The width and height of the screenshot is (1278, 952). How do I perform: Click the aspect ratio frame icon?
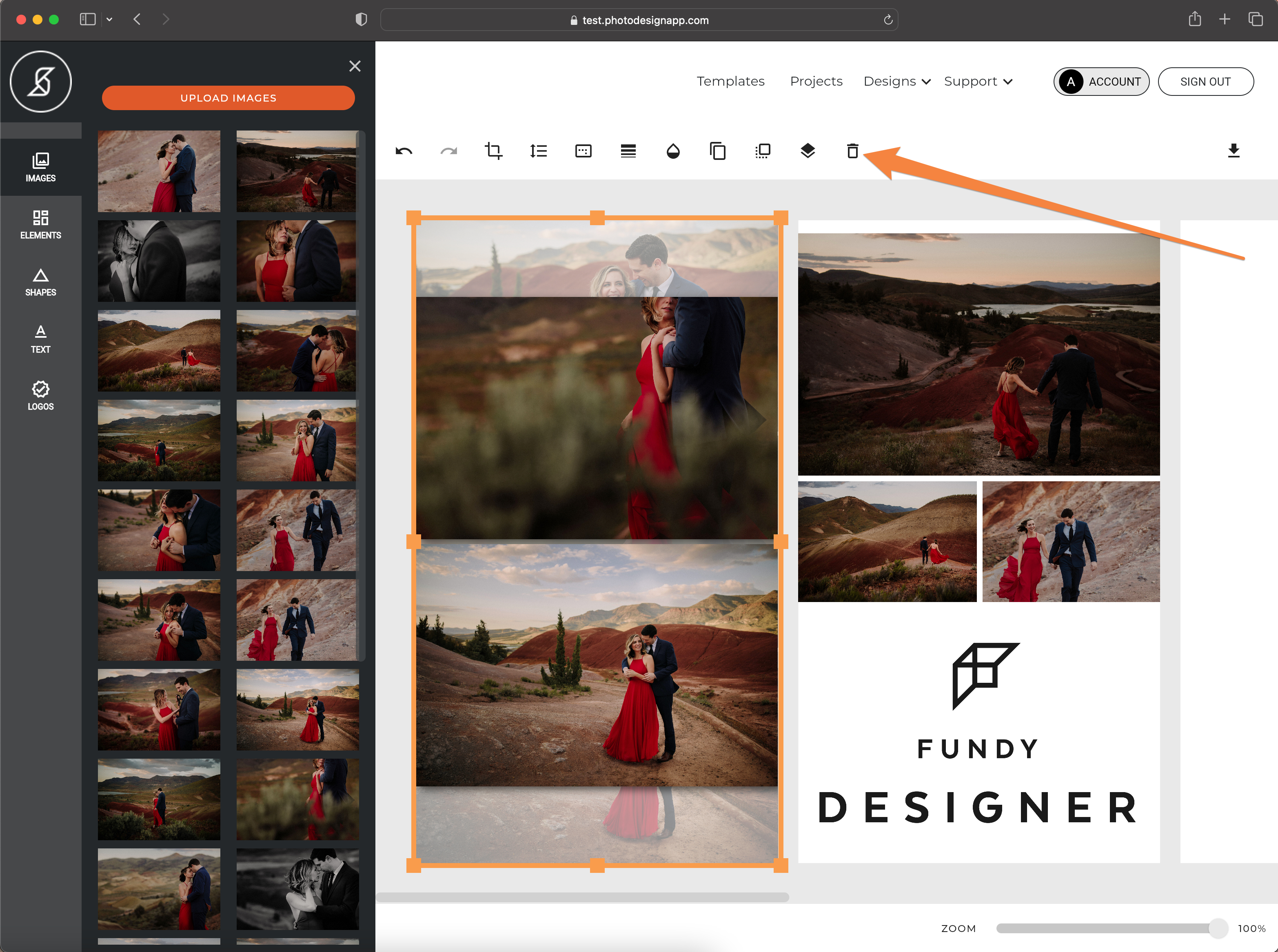click(584, 151)
